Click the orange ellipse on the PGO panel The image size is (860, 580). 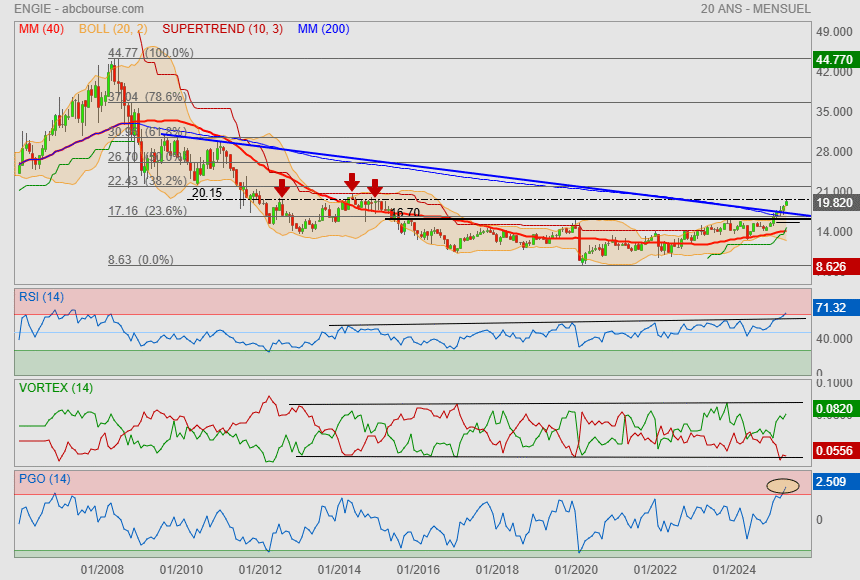click(783, 486)
